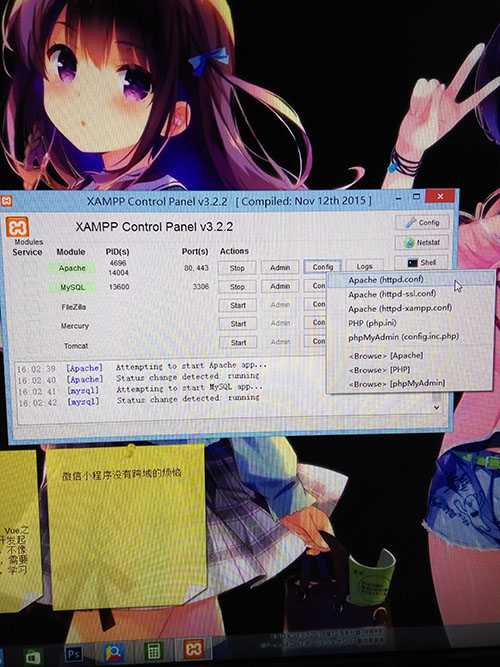Open the Netstat tool

(x=422, y=242)
